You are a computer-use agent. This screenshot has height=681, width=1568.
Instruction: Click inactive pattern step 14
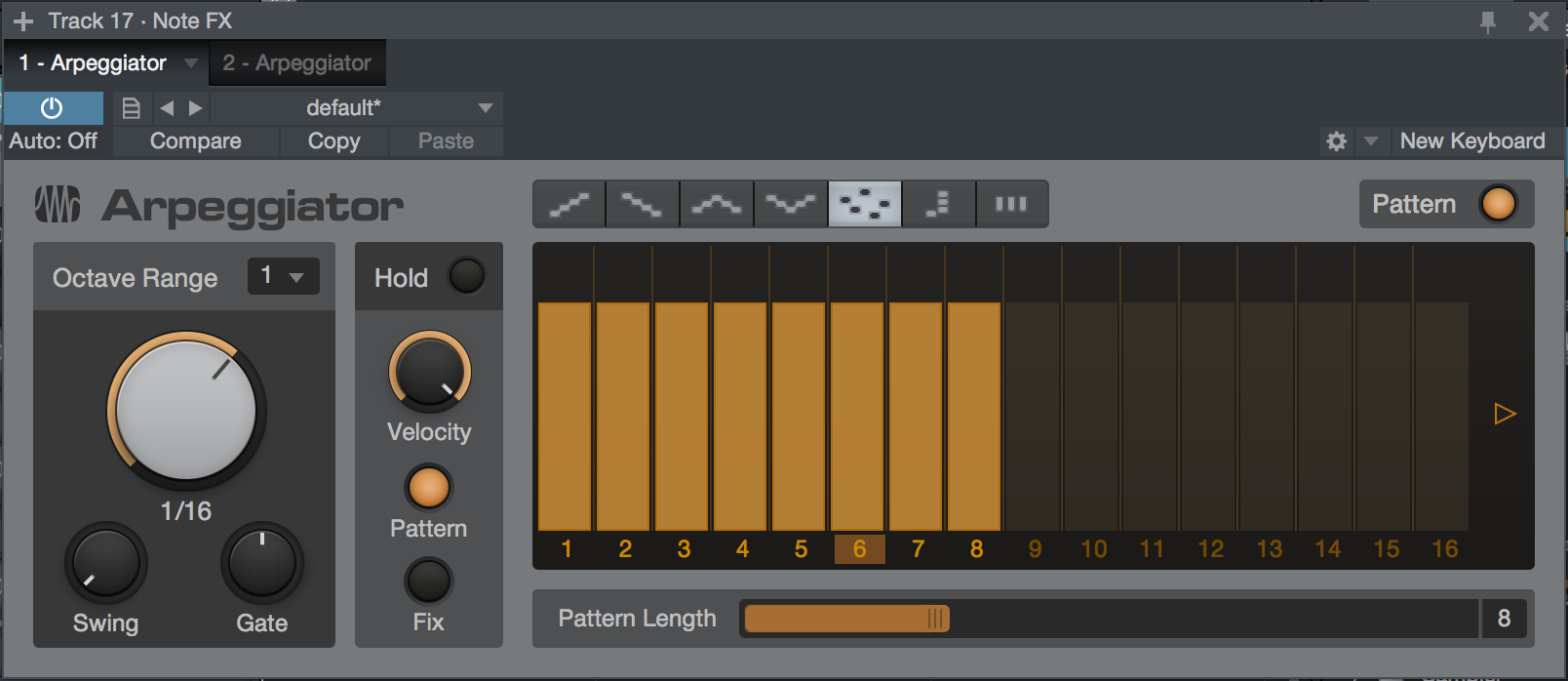1326,417
